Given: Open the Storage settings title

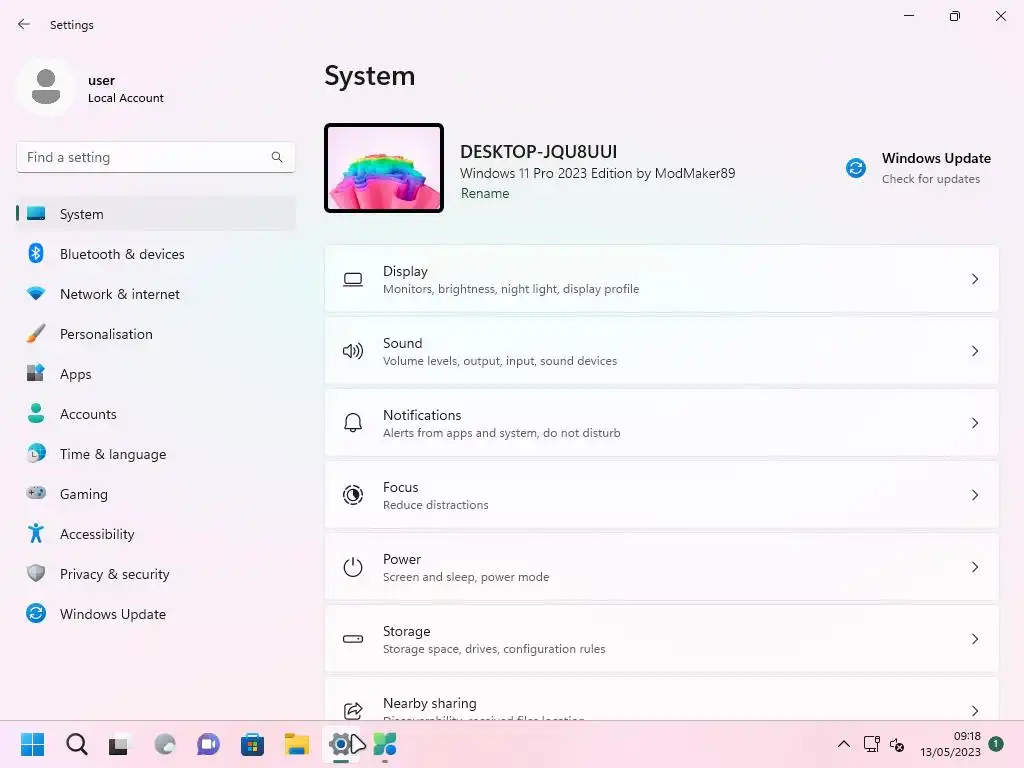Looking at the screenshot, I should click(x=406, y=632).
